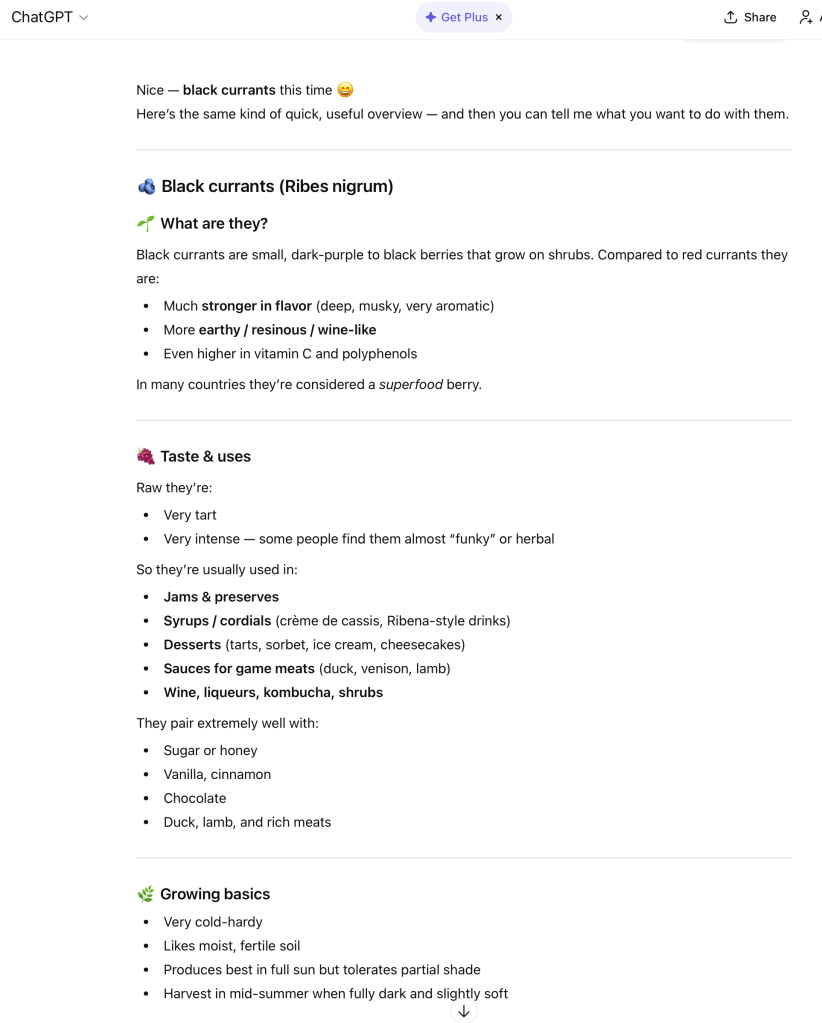Open the ChatGPT model selector dropdown
This screenshot has height=1023, width=822.
point(49,17)
